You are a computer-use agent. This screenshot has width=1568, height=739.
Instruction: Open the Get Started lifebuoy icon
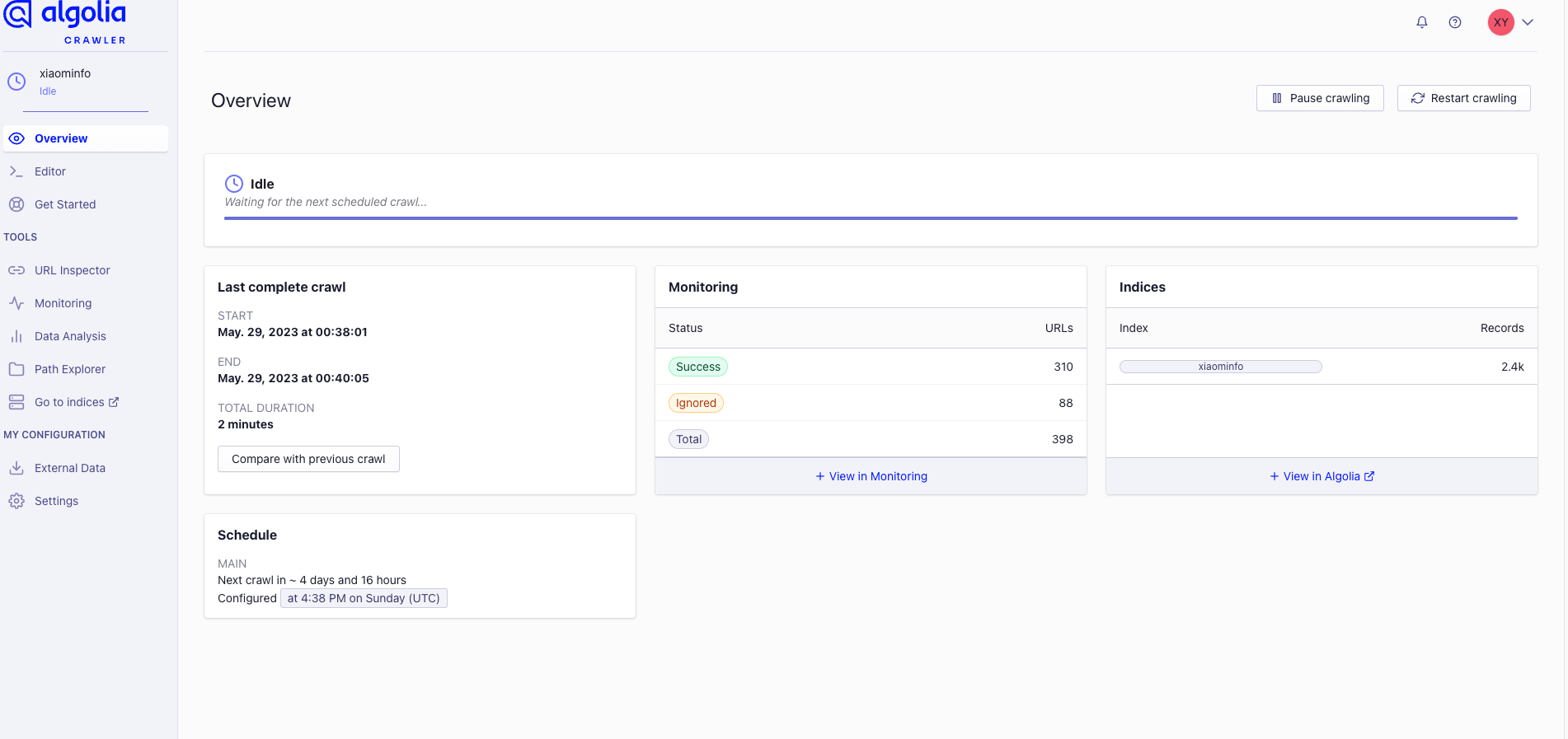16,204
